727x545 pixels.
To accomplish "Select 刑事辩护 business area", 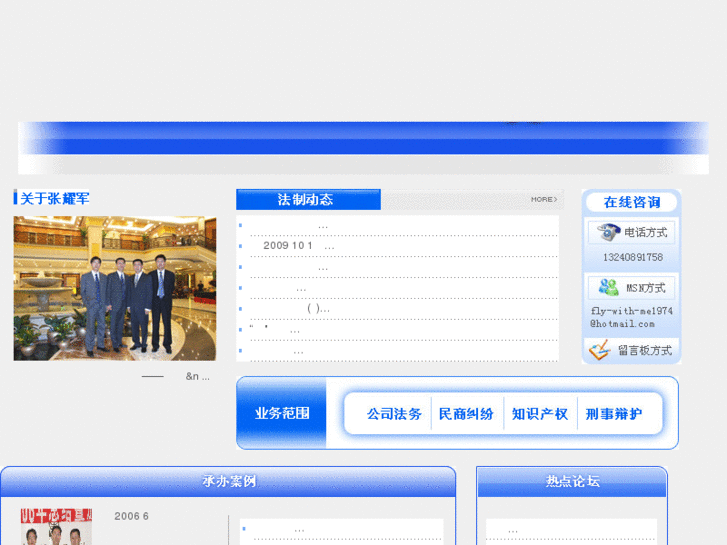I will click(613, 414).
